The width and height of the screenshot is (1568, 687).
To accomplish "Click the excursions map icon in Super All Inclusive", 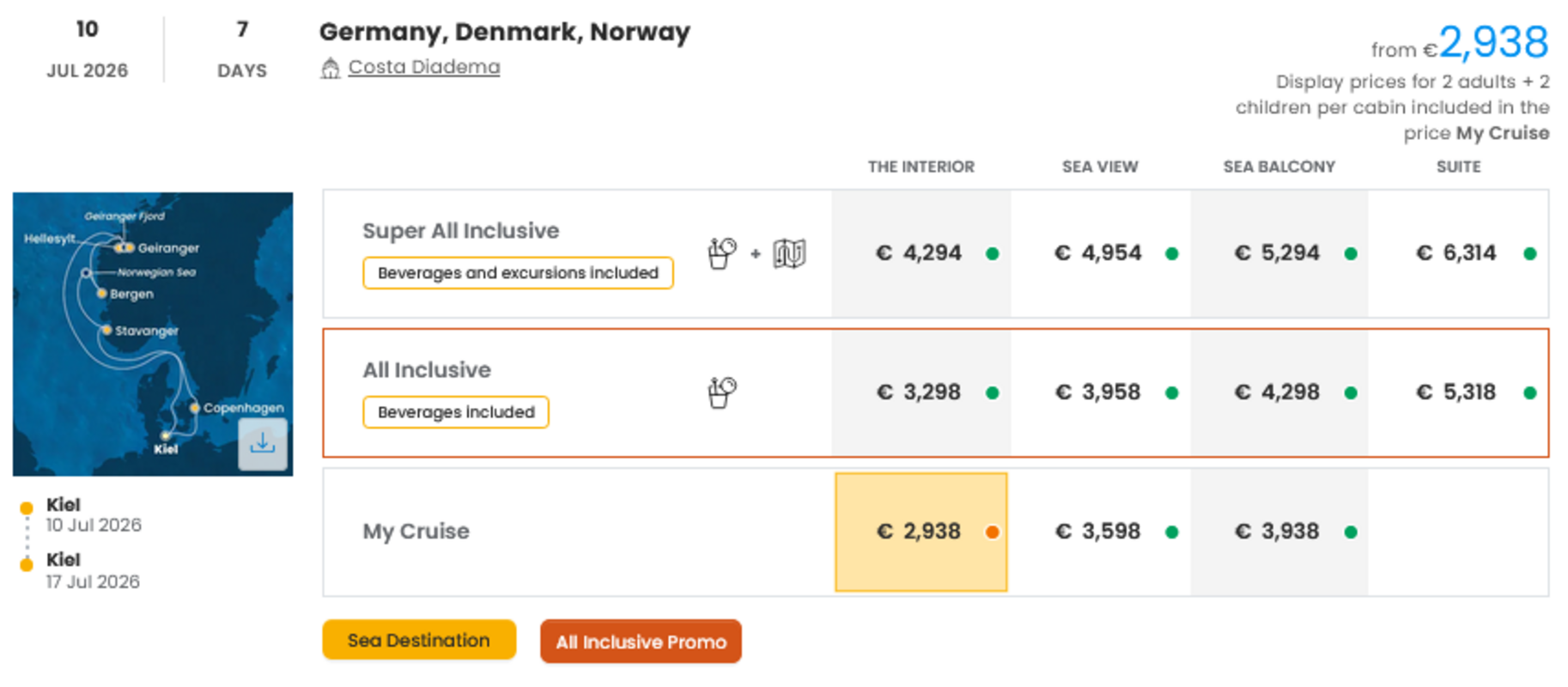I will click(x=789, y=253).
